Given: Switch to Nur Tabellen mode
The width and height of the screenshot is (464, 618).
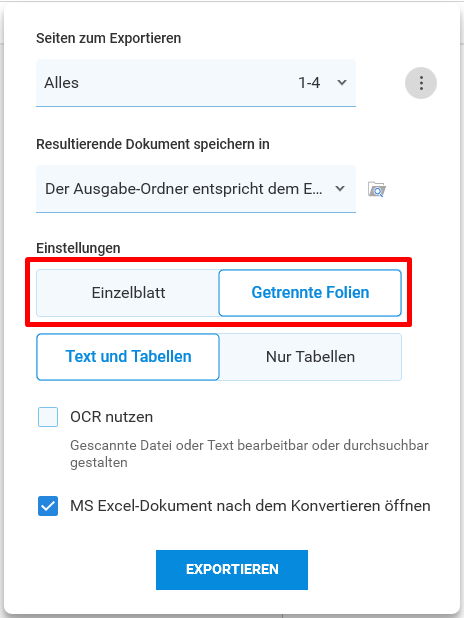Looking at the screenshot, I should [x=310, y=357].
